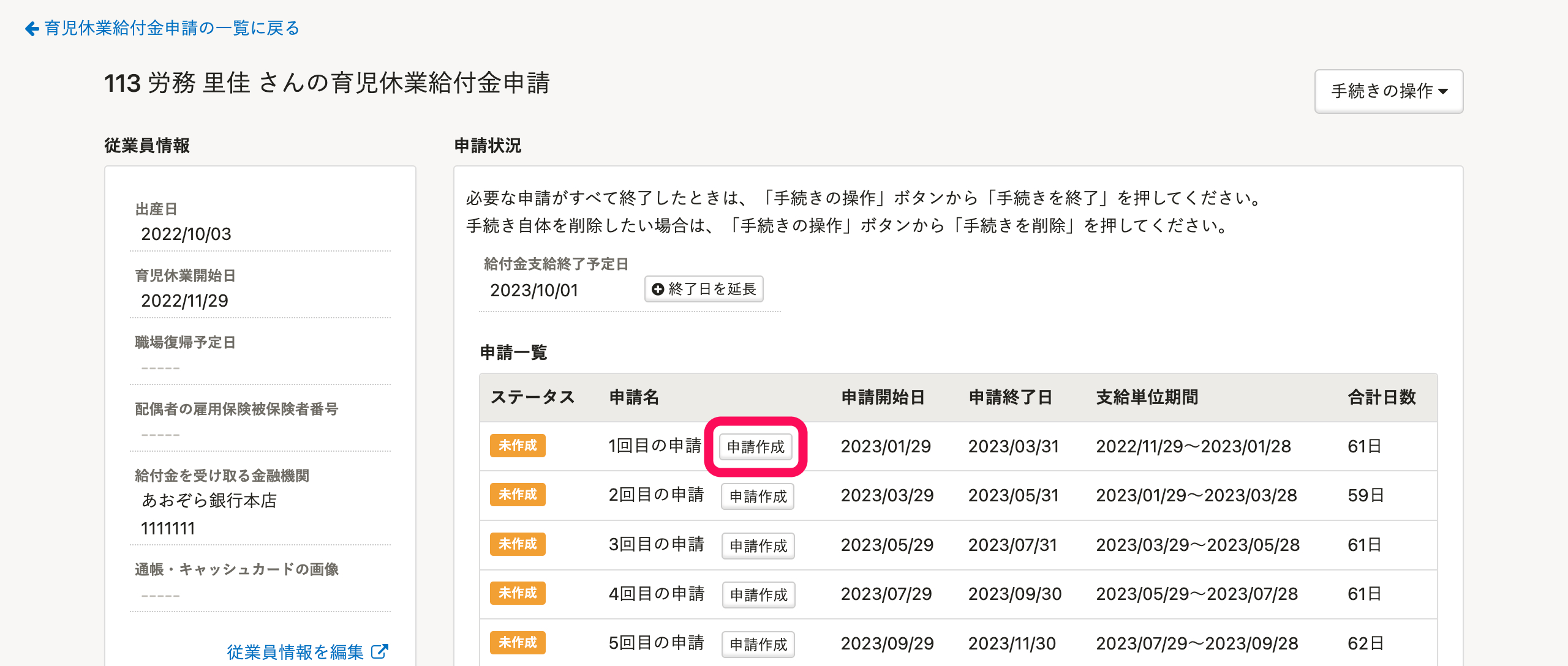Screen dimensions: 1568x666
Task: Click 従業員情報を編集 link
Action: click(295, 652)
